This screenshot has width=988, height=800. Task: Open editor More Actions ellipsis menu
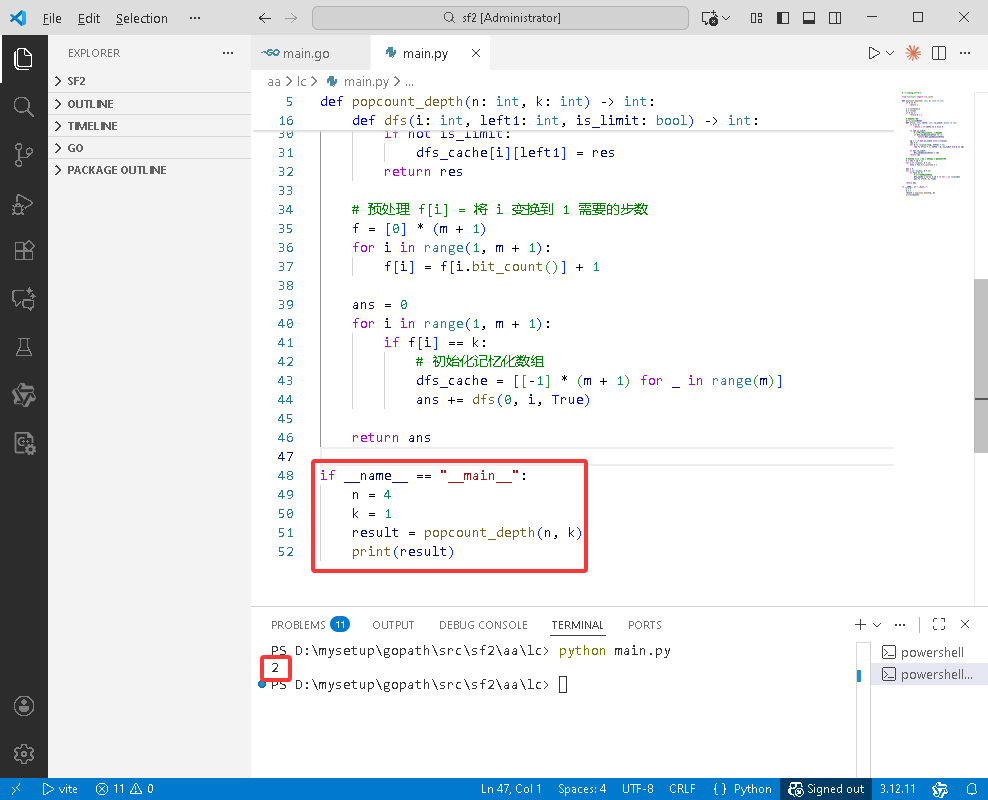tap(965, 53)
